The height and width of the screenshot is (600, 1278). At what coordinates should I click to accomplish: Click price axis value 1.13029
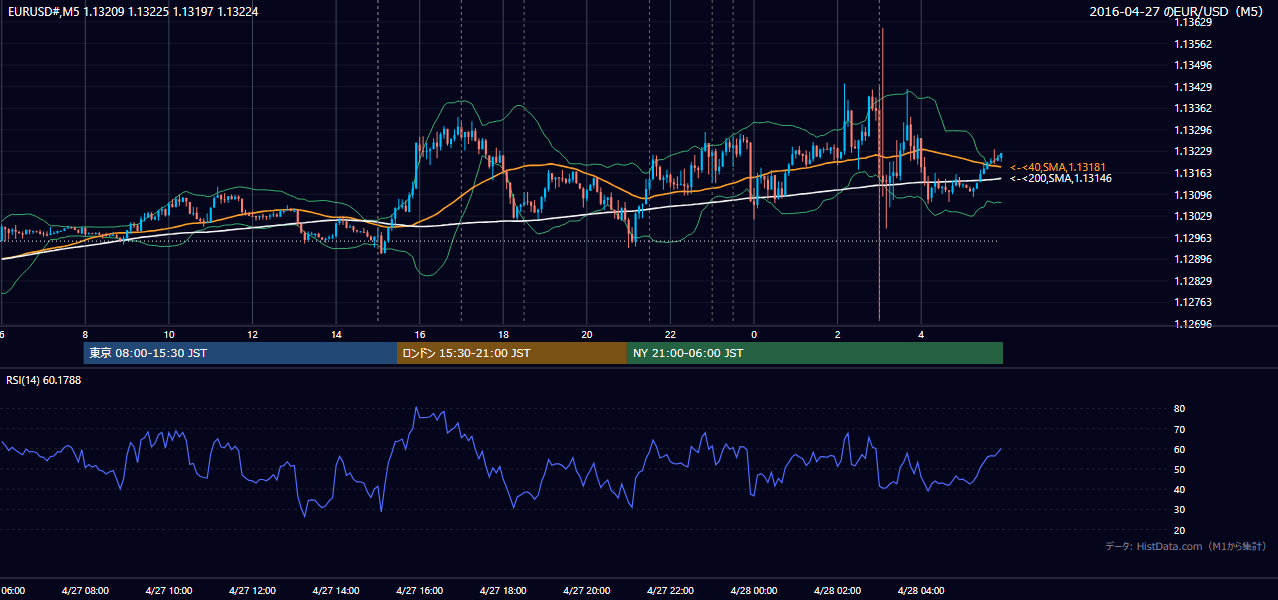tap(1192, 216)
